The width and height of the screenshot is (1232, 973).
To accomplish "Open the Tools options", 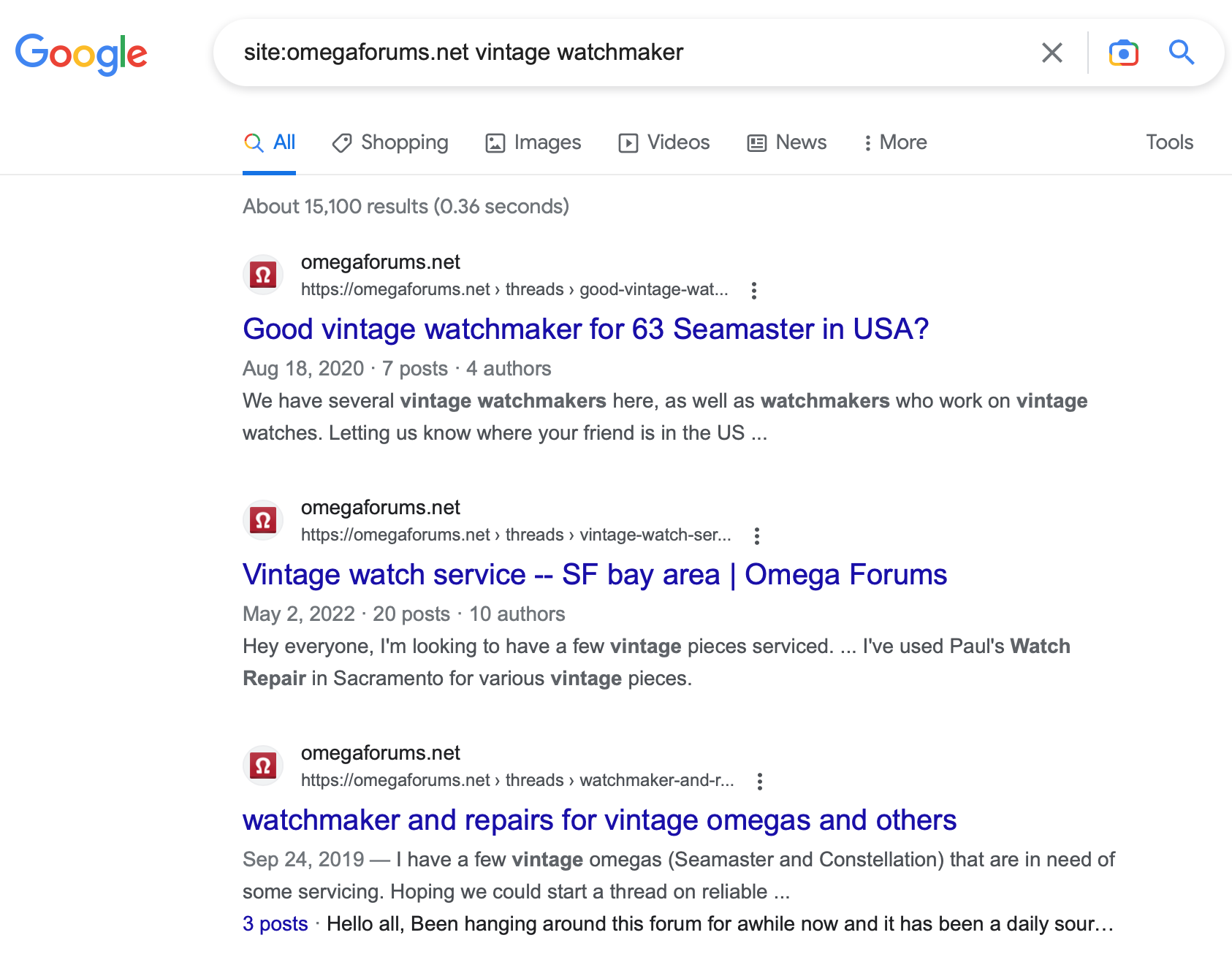I will pyautogui.click(x=1169, y=142).
